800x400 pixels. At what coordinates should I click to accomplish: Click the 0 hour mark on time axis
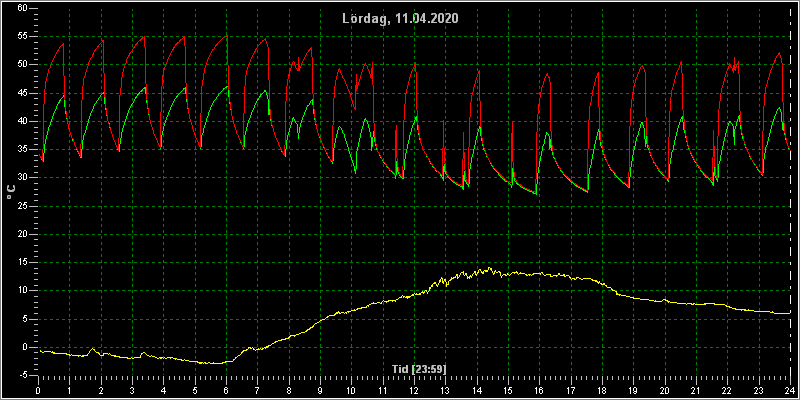(x=38, y=391)
